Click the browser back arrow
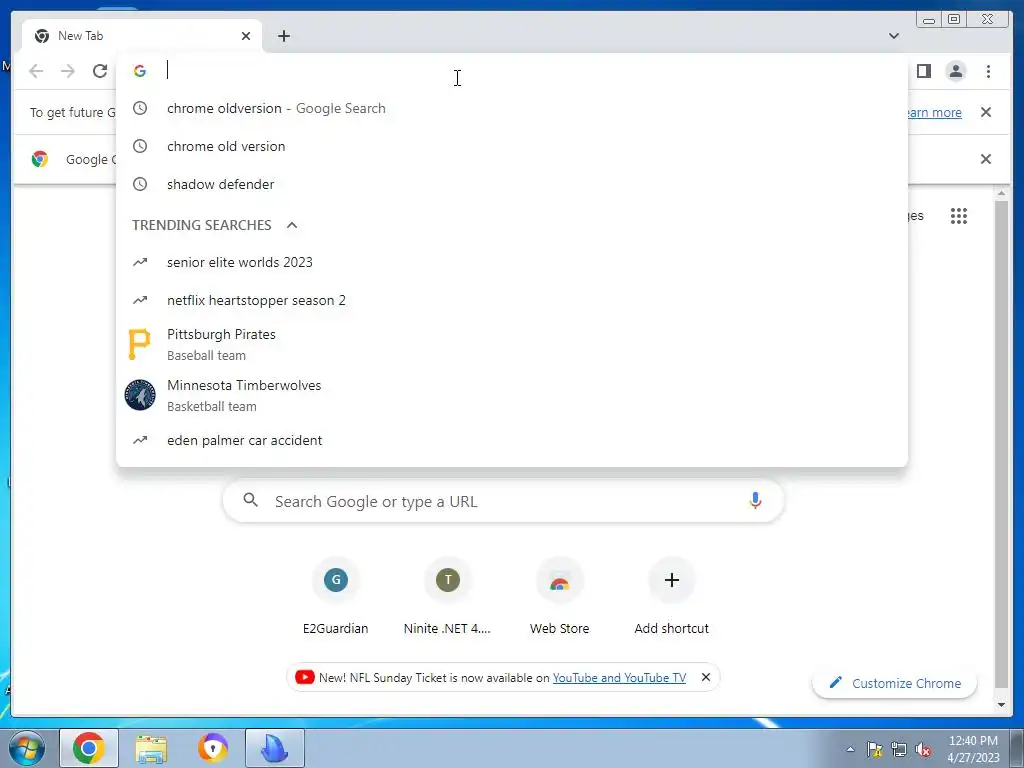Image resolution: width=1024 pixels, height=768 pixels. [x=36, y=71]
